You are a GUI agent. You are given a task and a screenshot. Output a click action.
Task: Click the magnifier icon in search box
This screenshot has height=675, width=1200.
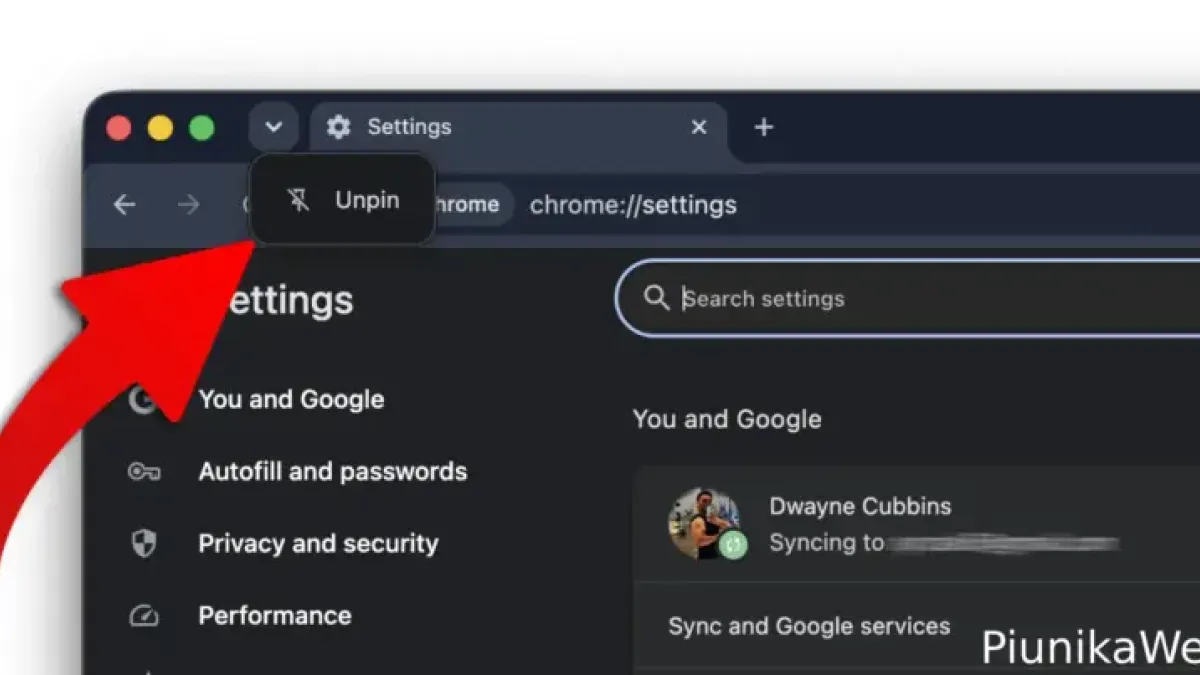click(x=657, y=298)
